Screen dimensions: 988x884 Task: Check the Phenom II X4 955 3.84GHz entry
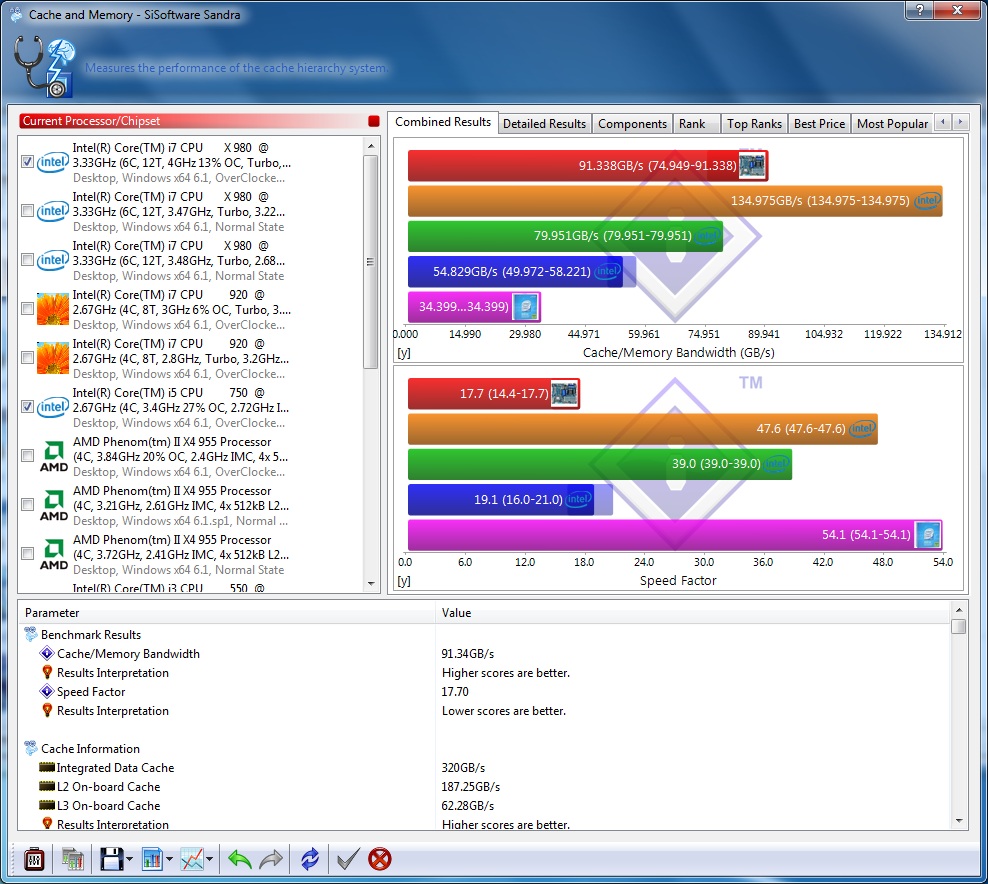point(27,456)
